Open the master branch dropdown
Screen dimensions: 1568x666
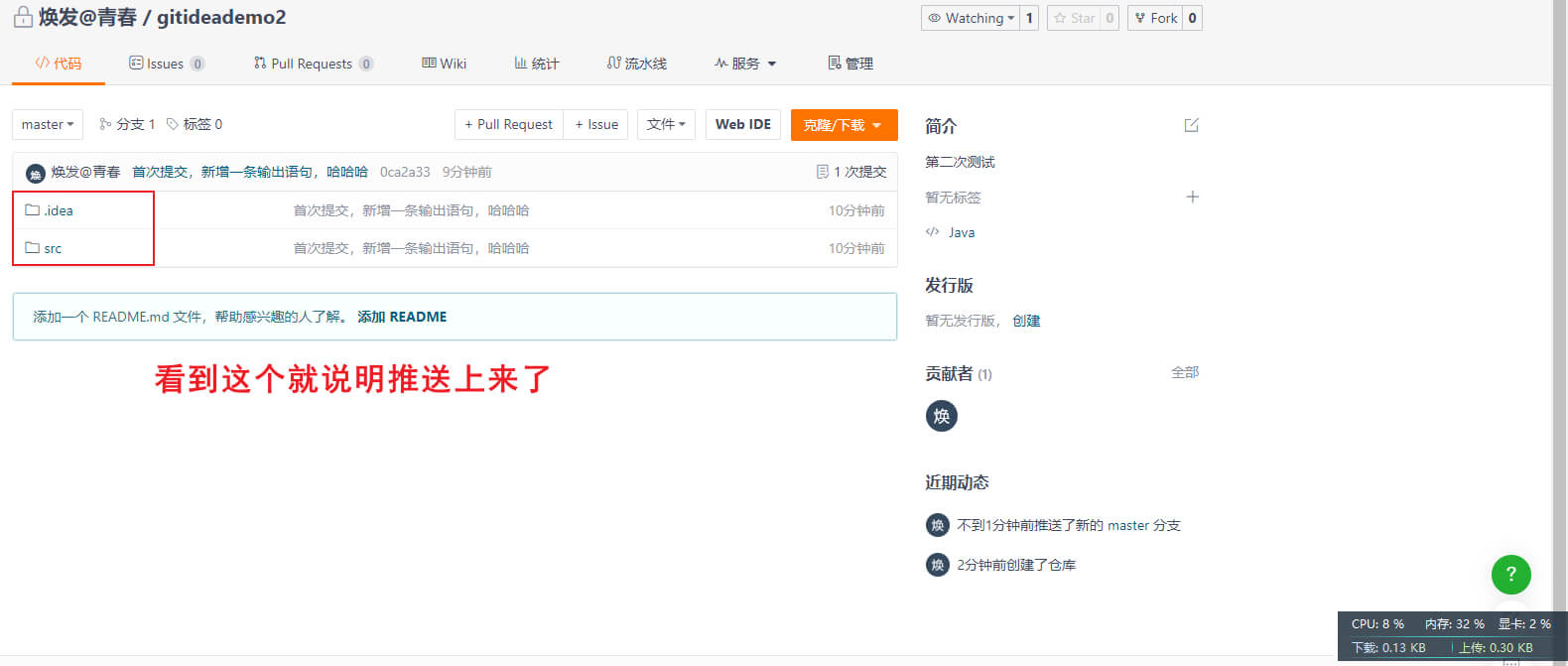48,124
